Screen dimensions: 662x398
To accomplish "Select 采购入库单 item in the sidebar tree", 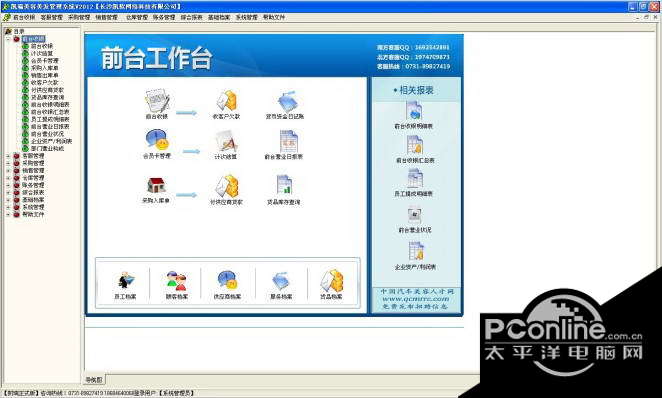I will click(x=44, y=68).
